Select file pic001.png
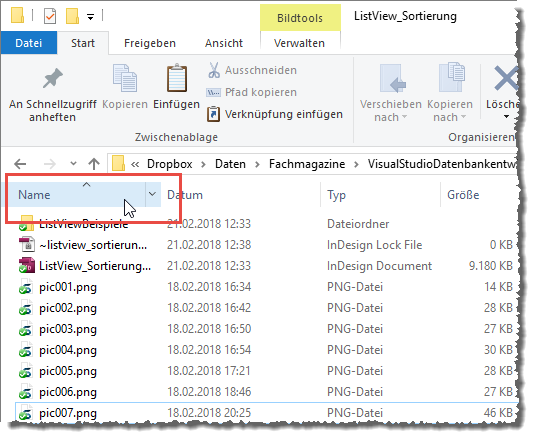The height and width of the screenshot is (442, 536). coord(68,287)
